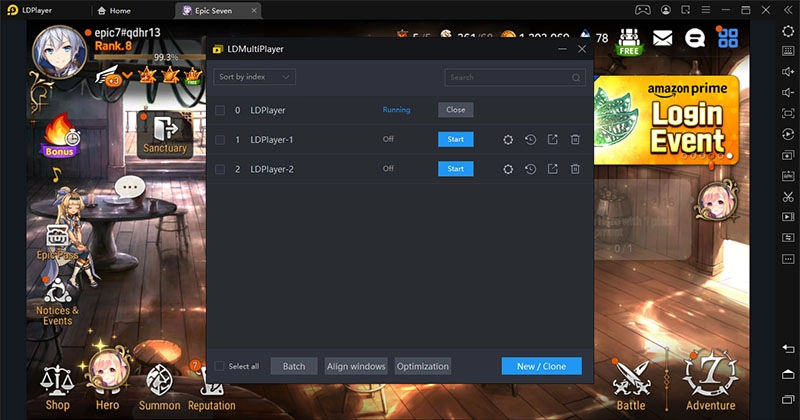The height and width of the screenshot is (420, 800).
Task: Expand the Sort by index dropdown
Action: click(x=254, y=77)
